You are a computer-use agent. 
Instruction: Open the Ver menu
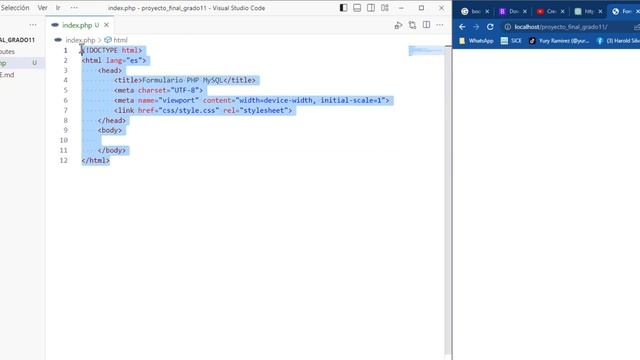coord(42,8)
